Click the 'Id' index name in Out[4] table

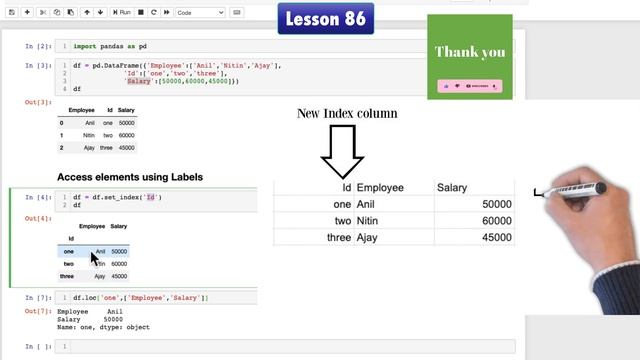pyautogui.click(x=71, y=239)
